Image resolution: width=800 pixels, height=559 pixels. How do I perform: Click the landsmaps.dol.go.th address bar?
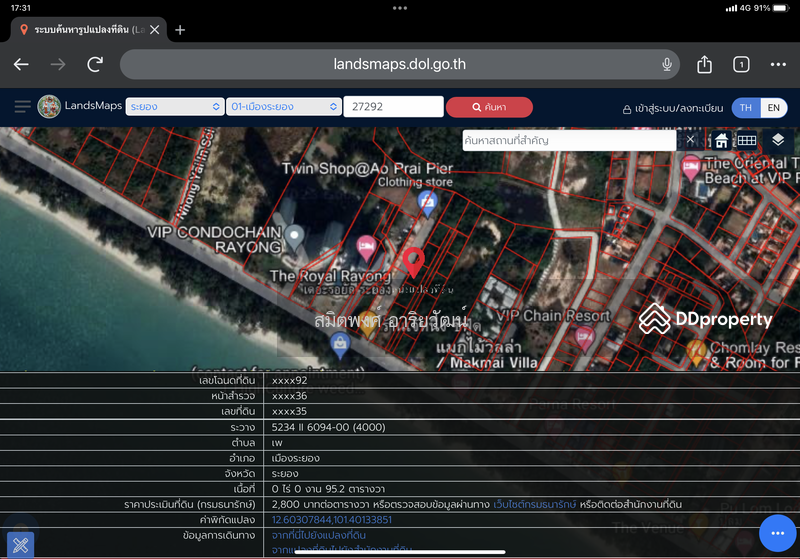point(399,64)
